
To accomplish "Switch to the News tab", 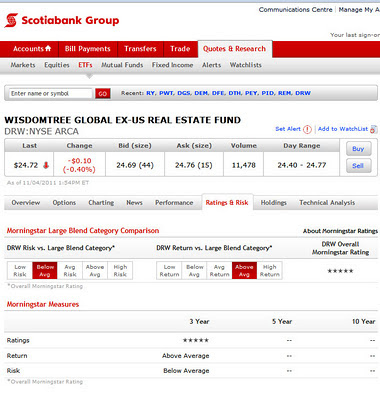I will [x=134, y=203].
